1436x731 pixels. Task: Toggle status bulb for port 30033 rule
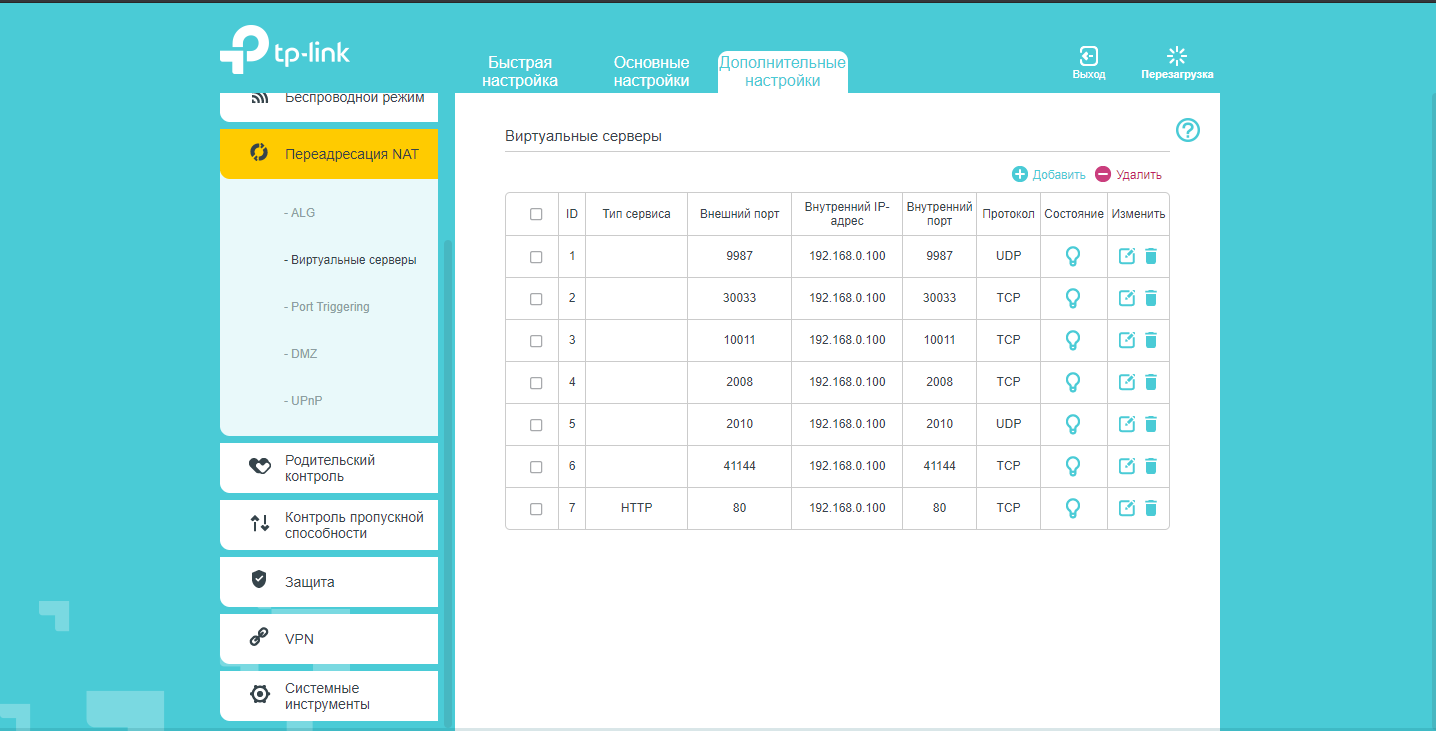coord(1073,298)
